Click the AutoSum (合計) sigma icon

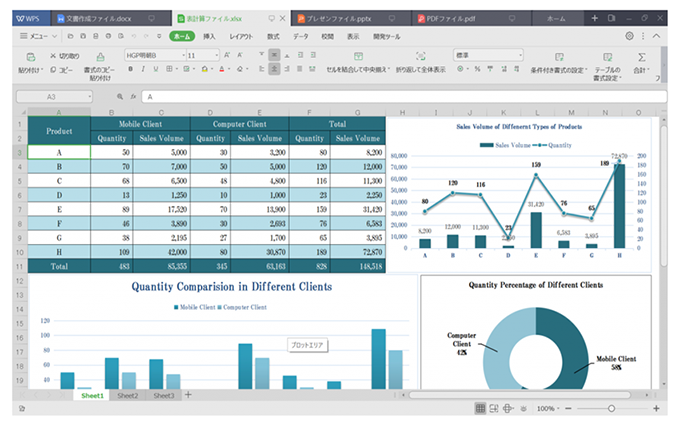pyautogui.click(x=641, y=57)
